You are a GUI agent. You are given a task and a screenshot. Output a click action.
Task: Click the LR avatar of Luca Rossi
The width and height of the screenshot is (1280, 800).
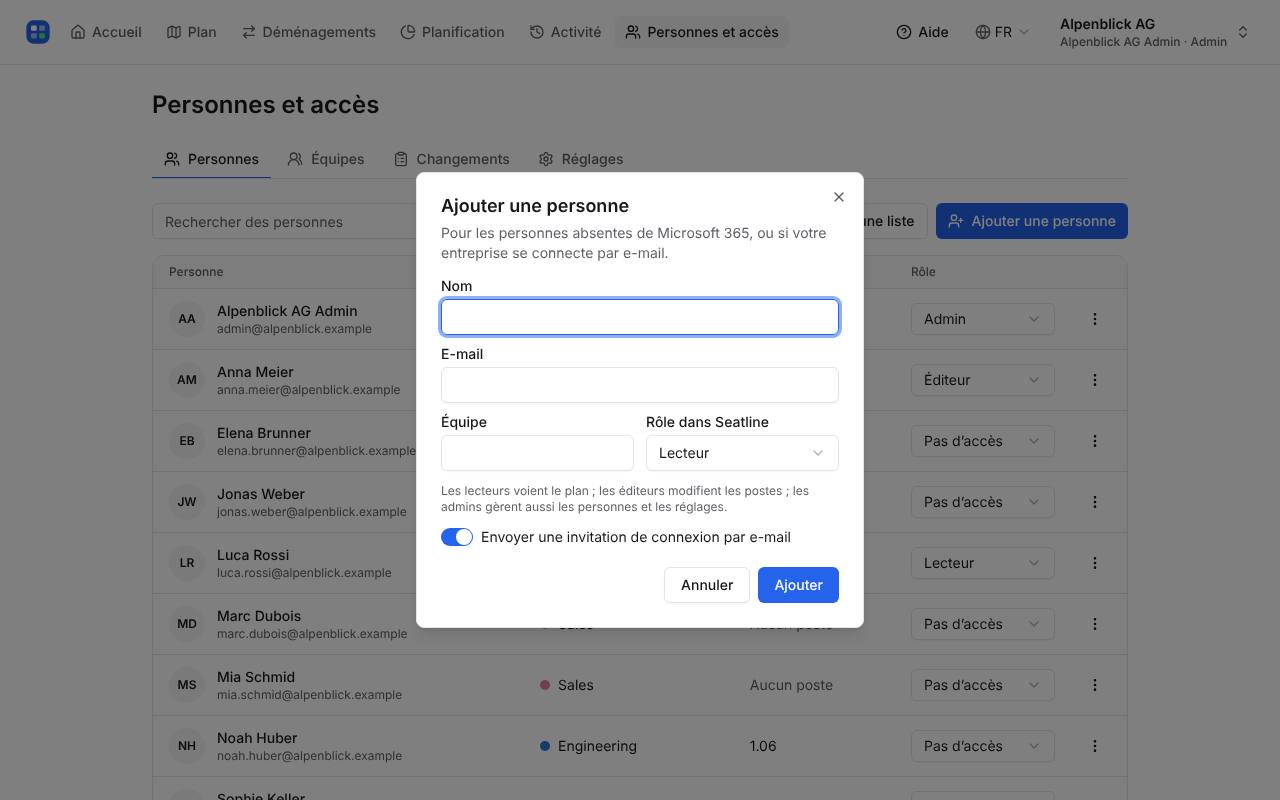187,563
